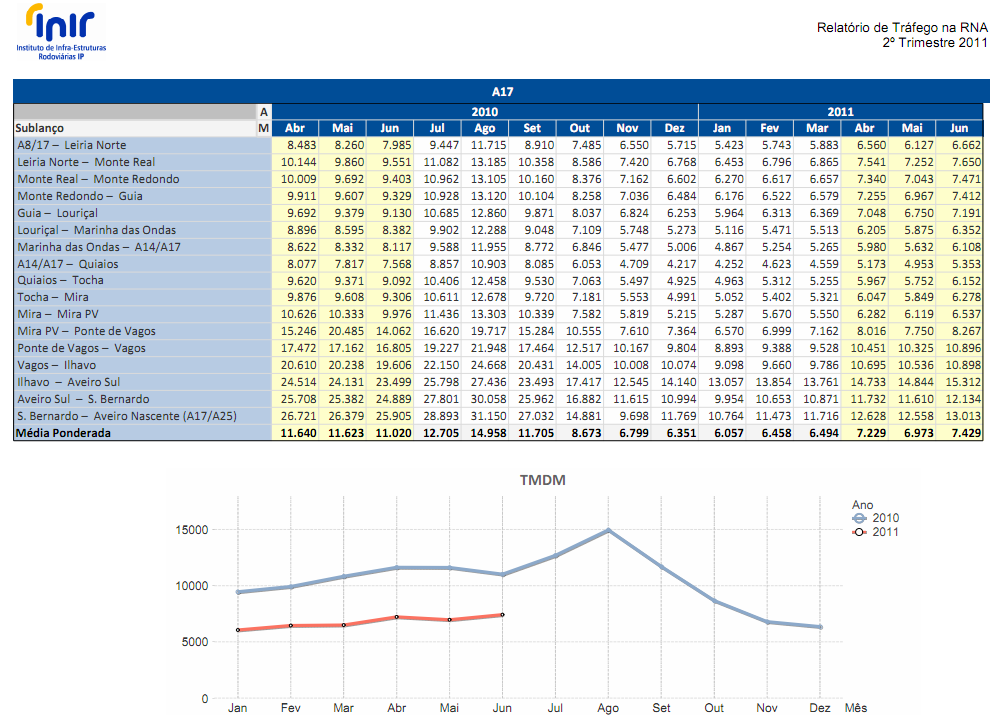
Task: Click the 2011 year header above the months
Action: point(840,112)
